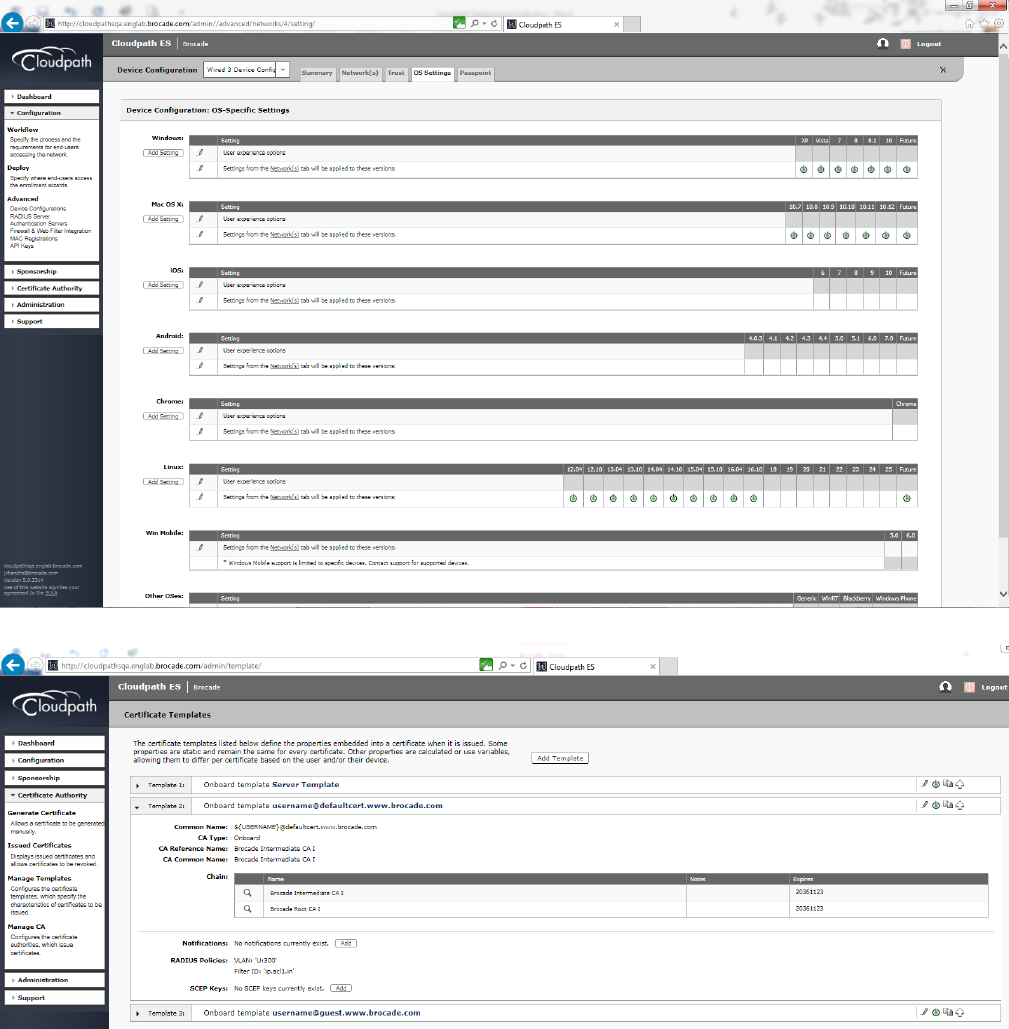
Task: Click down arrow of top window scrollbar
Action: (1003, 594)
